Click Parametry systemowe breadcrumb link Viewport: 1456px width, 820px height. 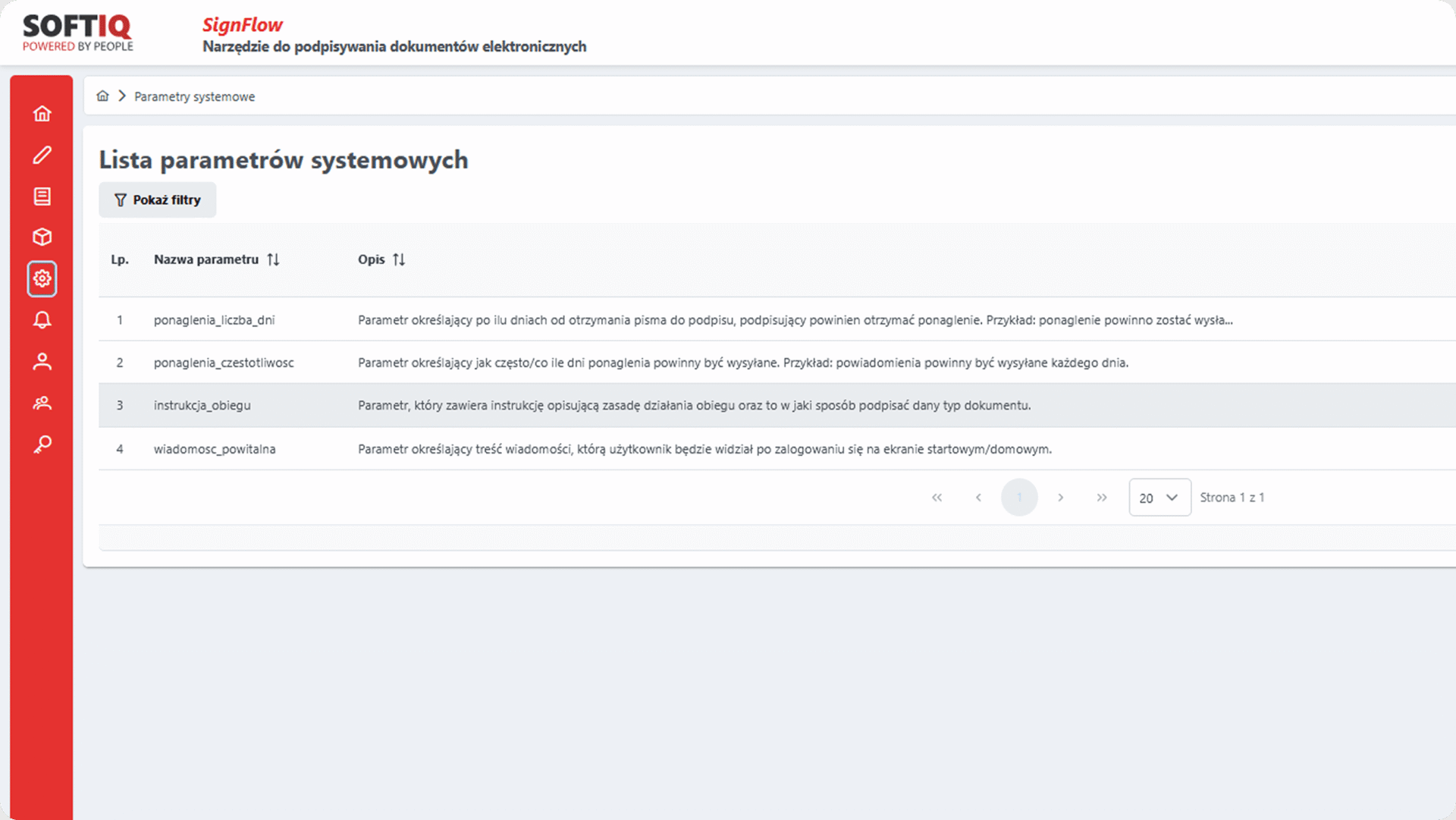[194, 96]
